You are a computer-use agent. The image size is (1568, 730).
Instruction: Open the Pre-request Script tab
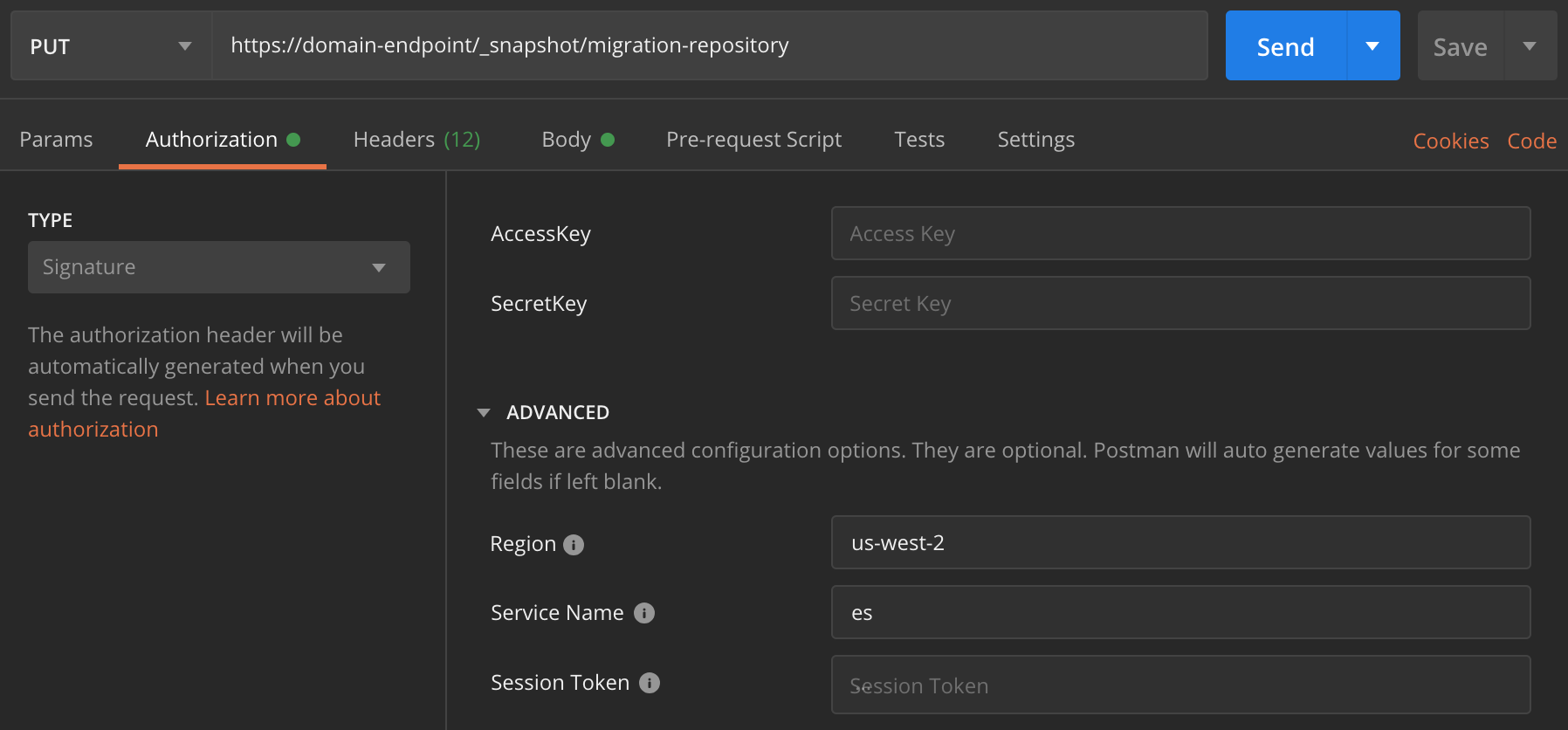(753, 139)
